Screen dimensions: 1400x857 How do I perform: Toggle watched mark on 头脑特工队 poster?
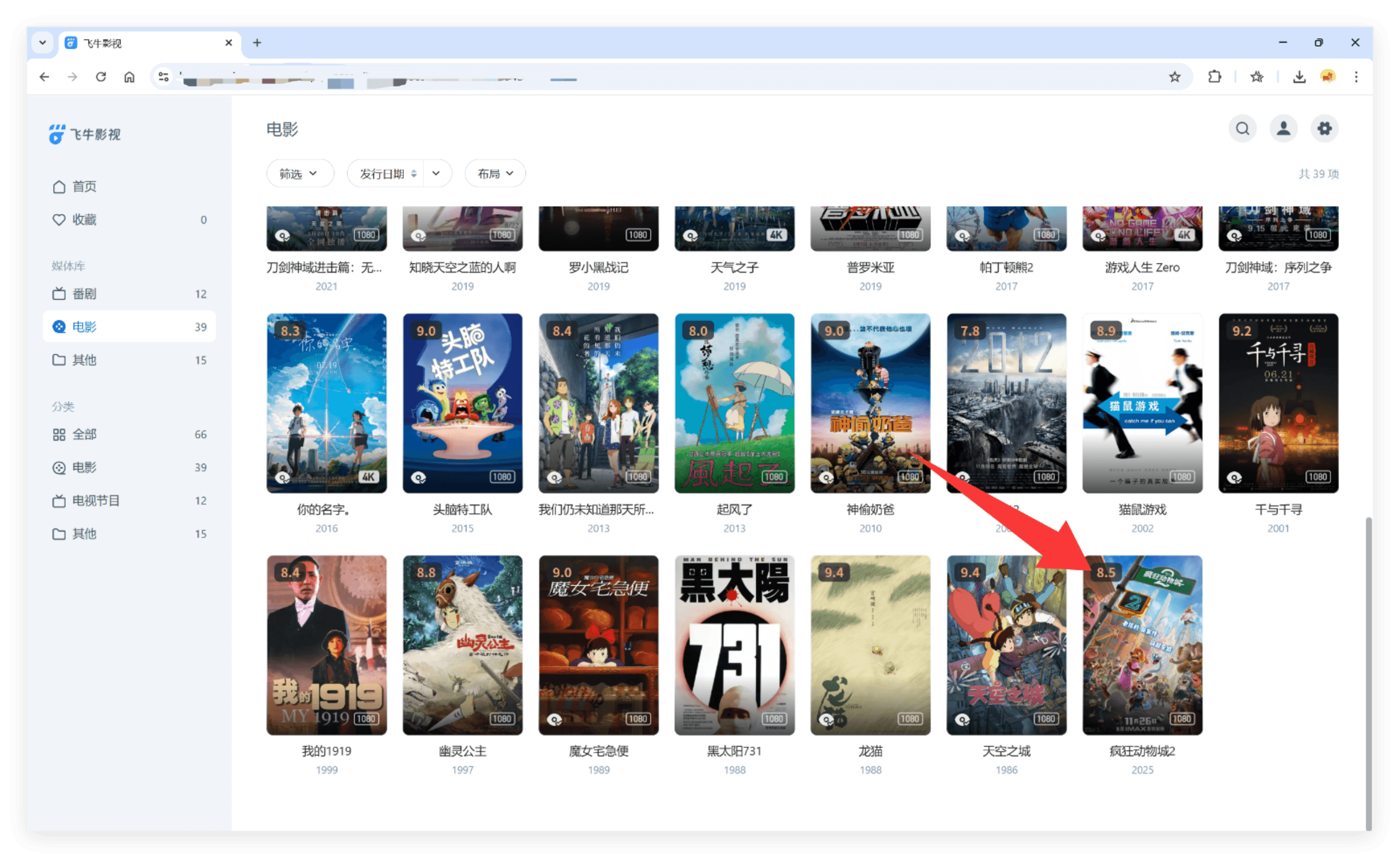pyautogui.click(x=419, y=477)
